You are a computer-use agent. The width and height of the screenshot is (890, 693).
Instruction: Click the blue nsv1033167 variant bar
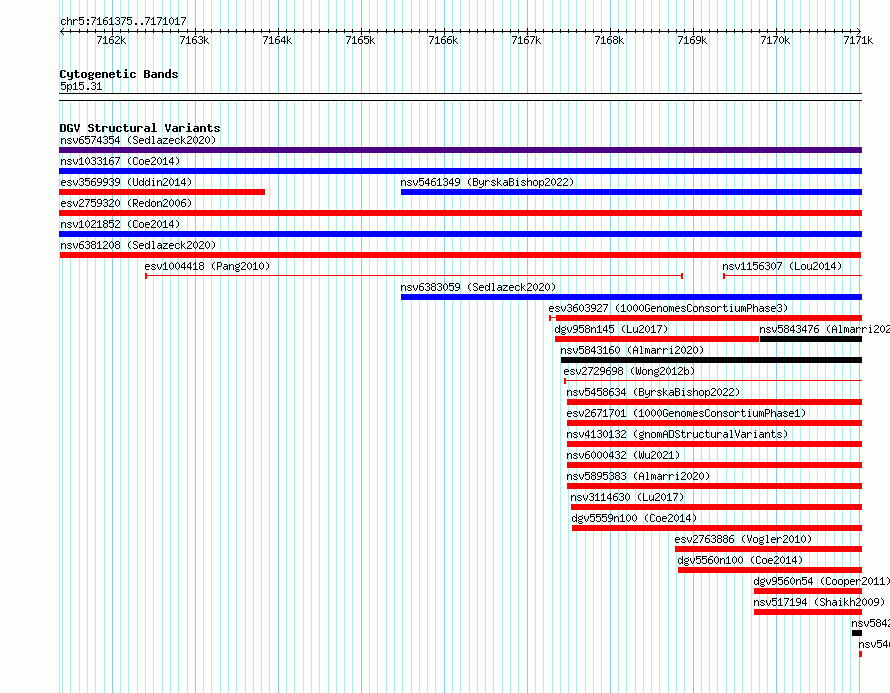click(x=460, y=171)
